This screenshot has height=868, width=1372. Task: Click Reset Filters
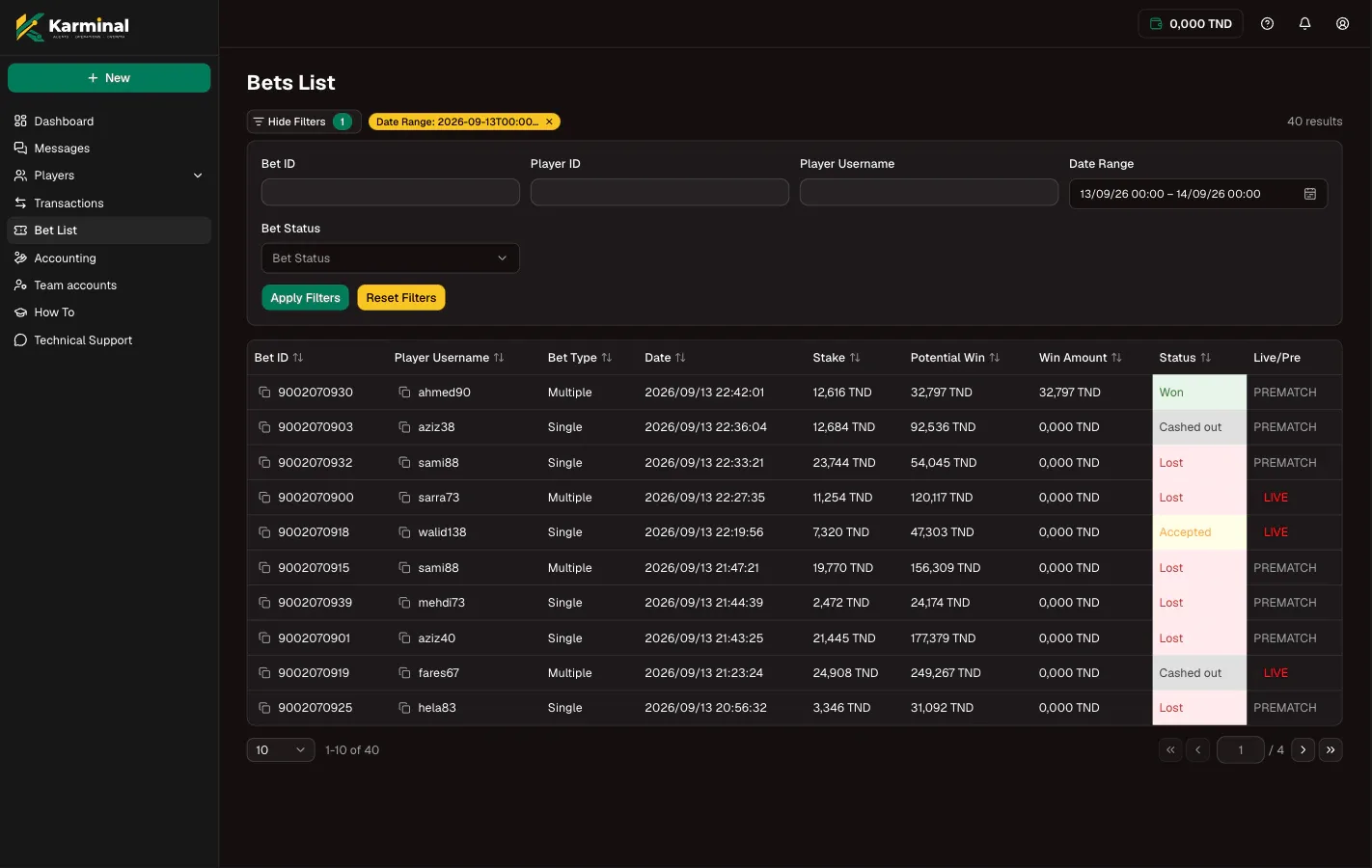click(401, 298)
